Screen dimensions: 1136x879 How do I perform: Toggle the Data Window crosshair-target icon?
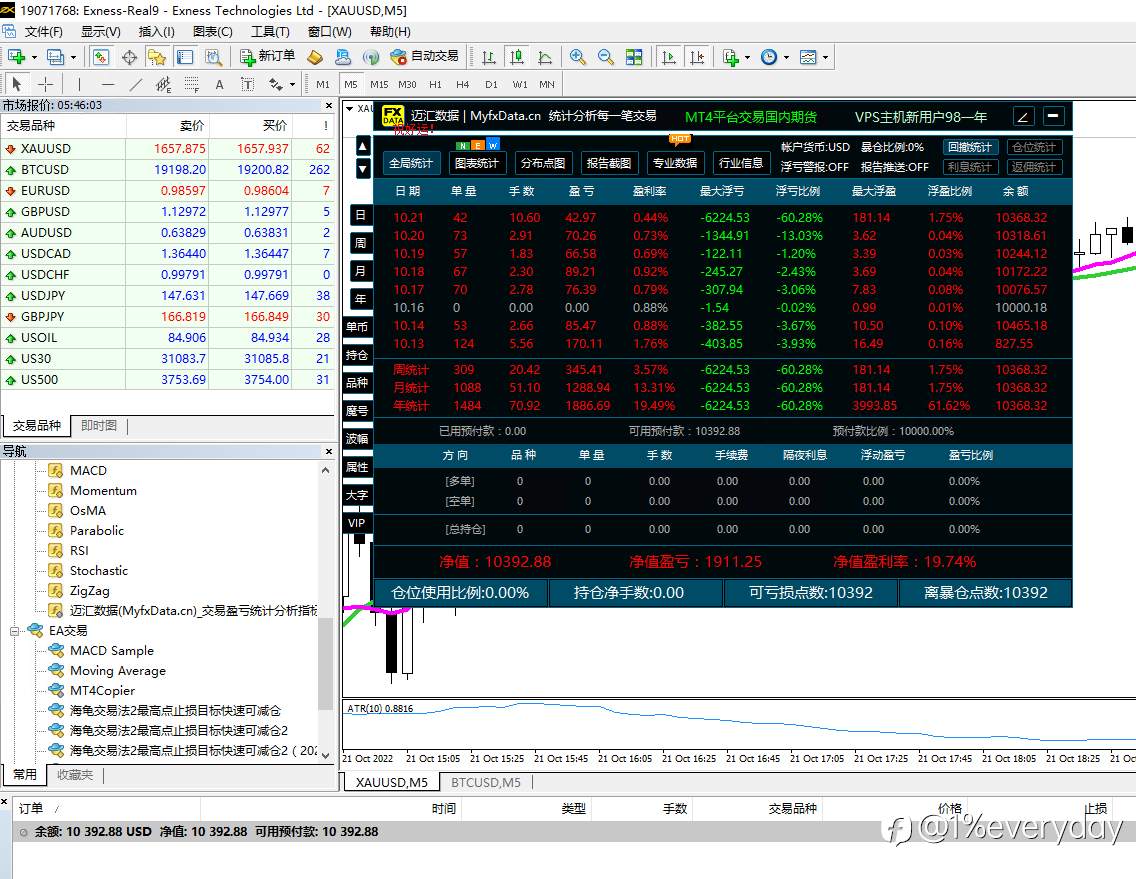point(130,57)
